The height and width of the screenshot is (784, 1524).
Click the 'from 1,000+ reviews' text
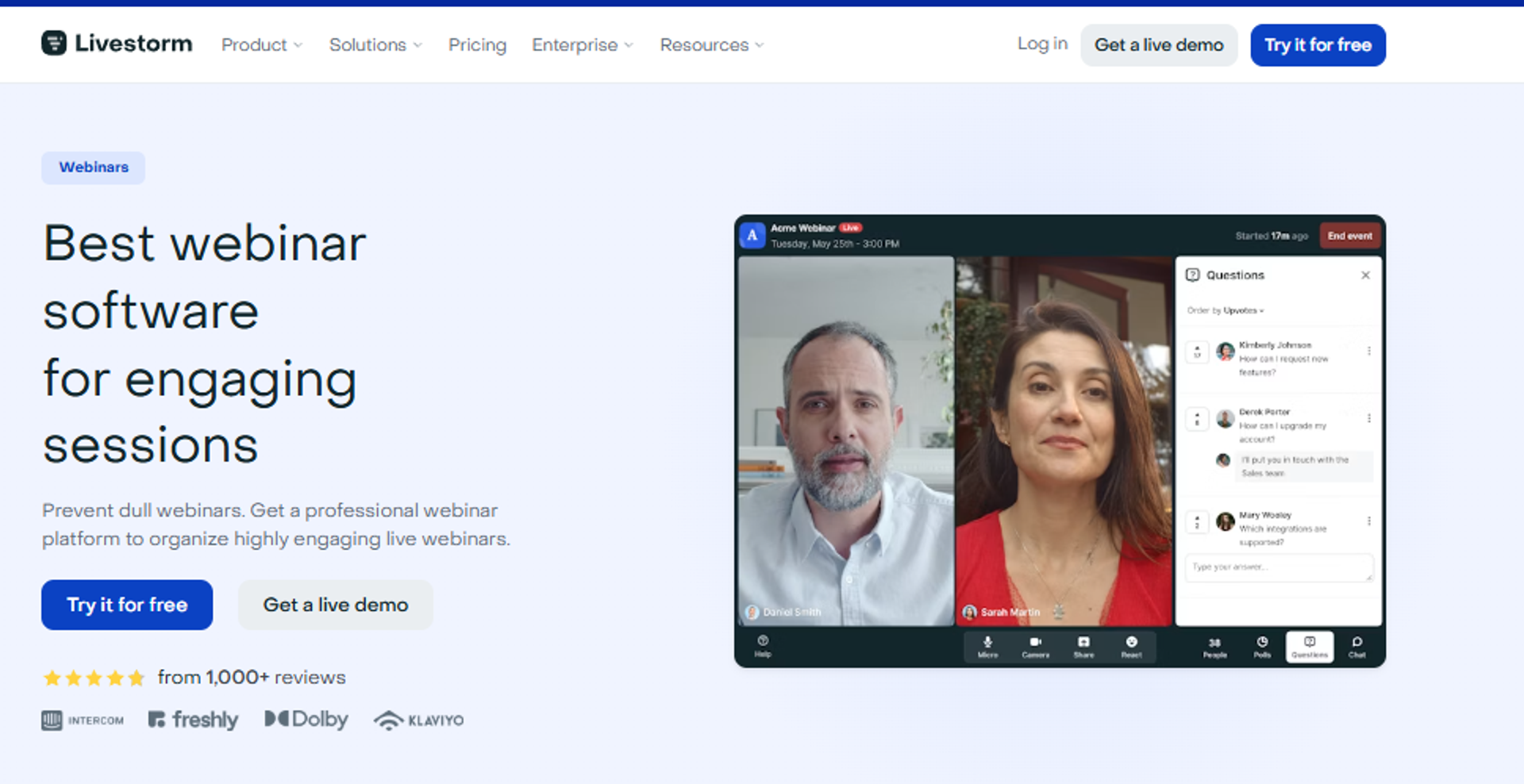tap(252, 678)
